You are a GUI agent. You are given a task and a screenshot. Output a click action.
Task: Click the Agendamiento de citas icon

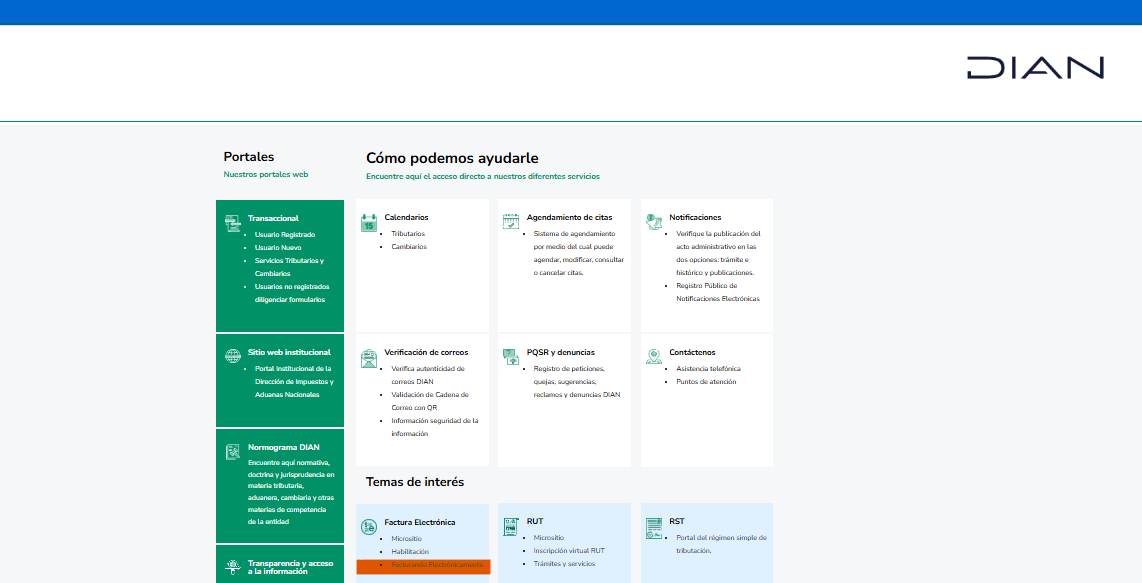511,222
